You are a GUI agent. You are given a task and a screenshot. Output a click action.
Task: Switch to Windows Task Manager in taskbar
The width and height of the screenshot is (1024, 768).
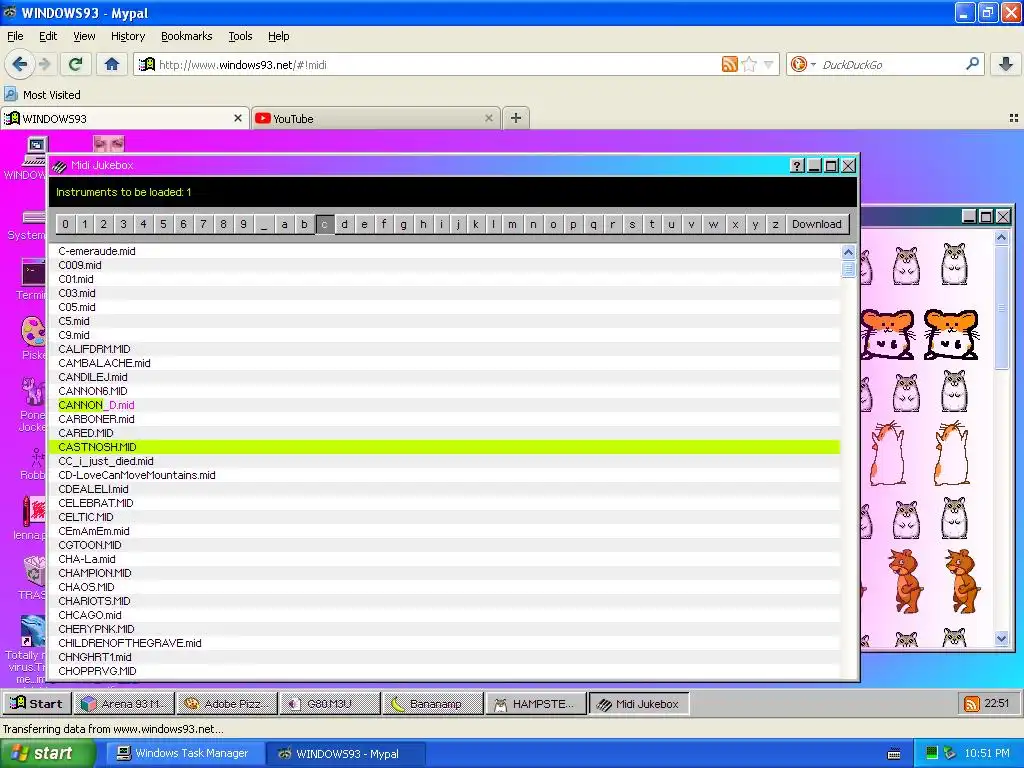[183, 753]
